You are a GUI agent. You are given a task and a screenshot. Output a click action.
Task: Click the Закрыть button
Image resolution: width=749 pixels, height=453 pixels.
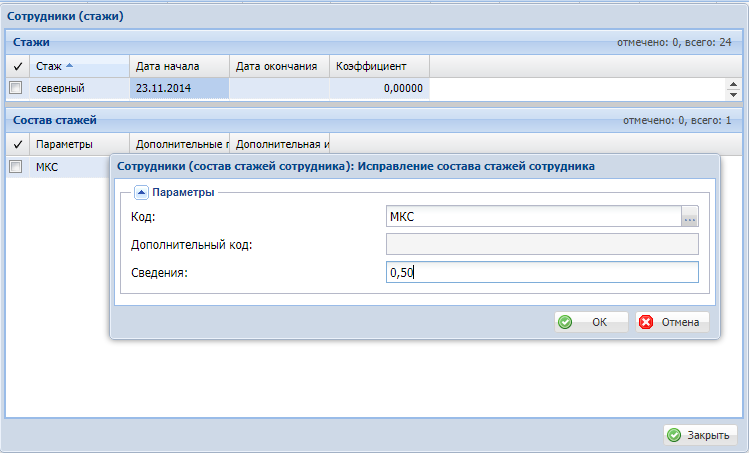pos(701,435)
